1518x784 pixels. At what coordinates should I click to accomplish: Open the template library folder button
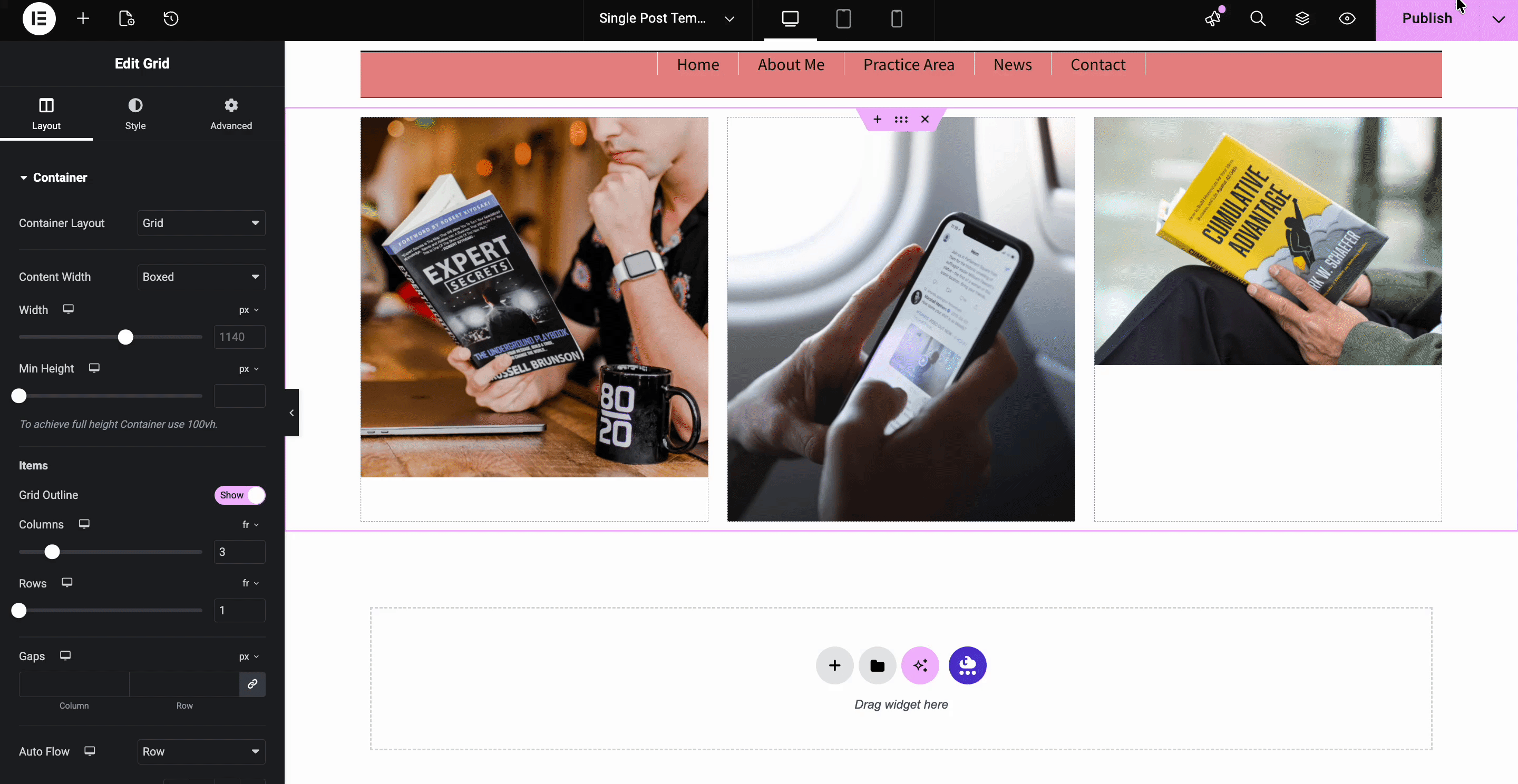coord(878,665)
